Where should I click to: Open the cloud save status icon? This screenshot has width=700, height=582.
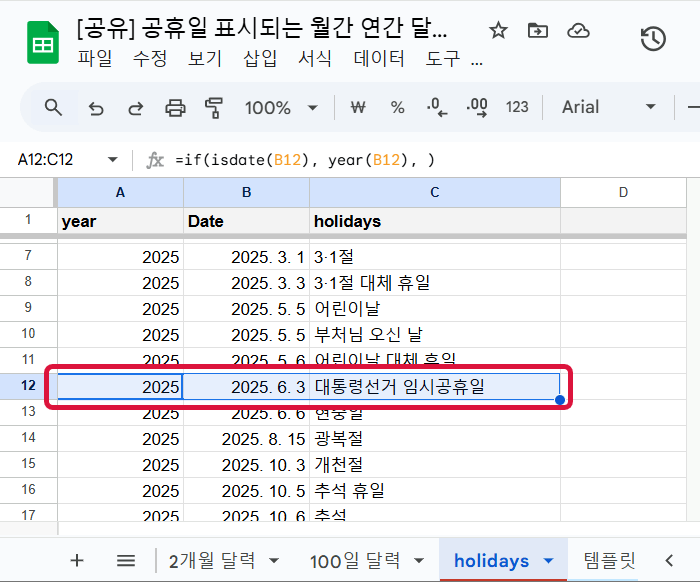[x=578, y=30]
